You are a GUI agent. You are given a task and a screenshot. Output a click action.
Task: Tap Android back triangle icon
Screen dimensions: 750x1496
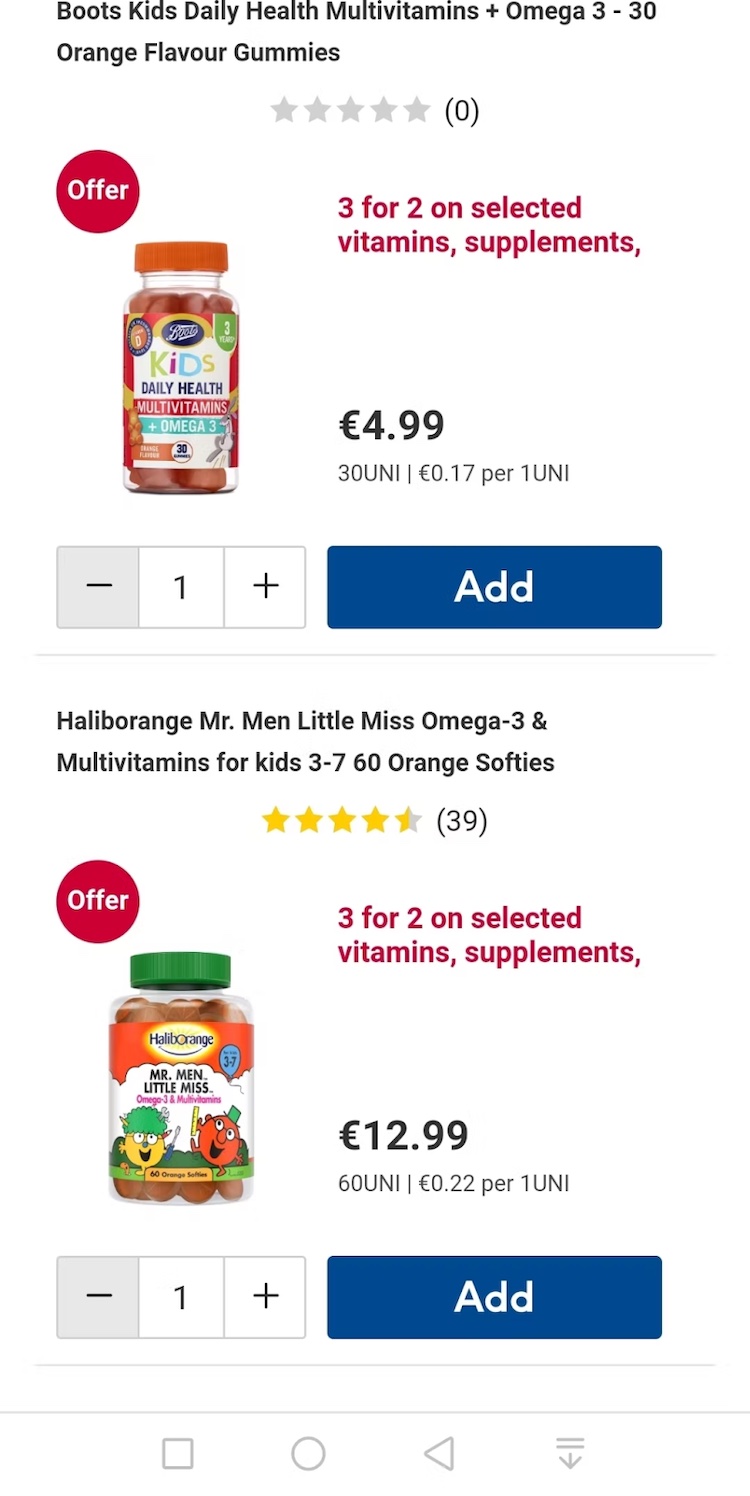tap(439, 1453)
